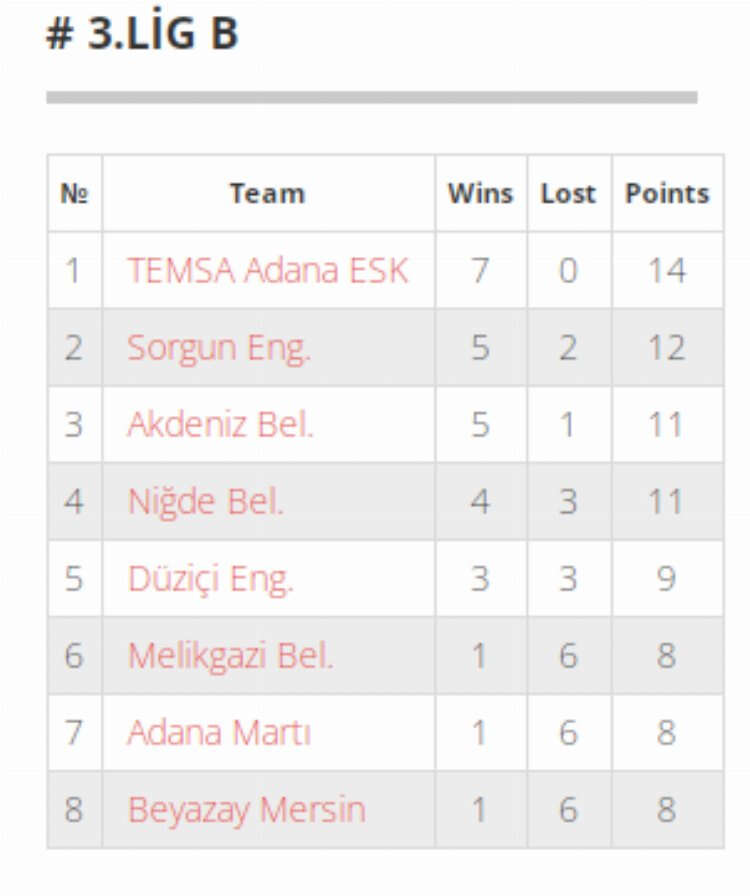This screenshot has width=750, height=896.
Task: Click the Points column header
Action: tap(667, 194)
